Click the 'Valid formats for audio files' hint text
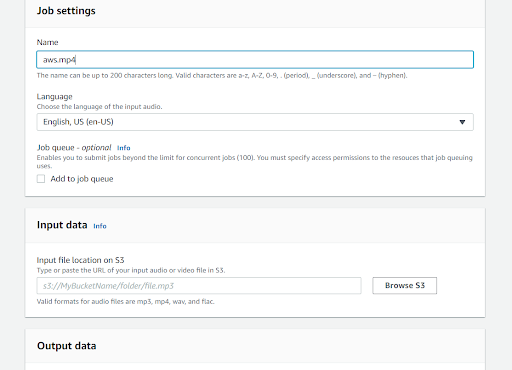Image resolution: width=512 pixels, height=370 pixels. coord(125,301)
